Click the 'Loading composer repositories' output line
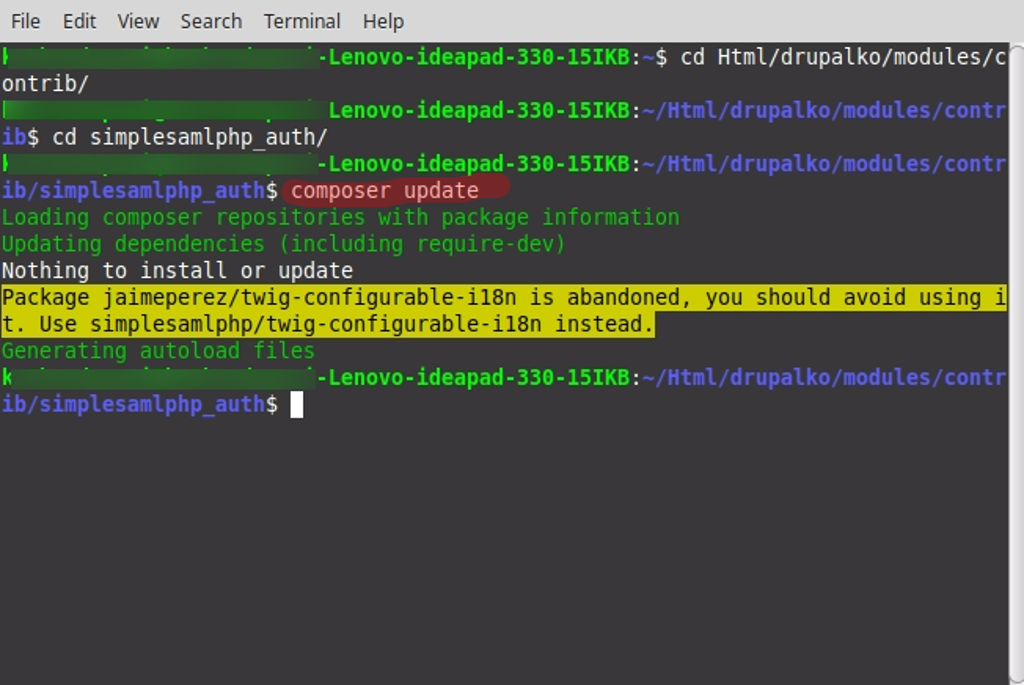The height and width of the screenshot is (685, 1024). (x=340, y=217)
